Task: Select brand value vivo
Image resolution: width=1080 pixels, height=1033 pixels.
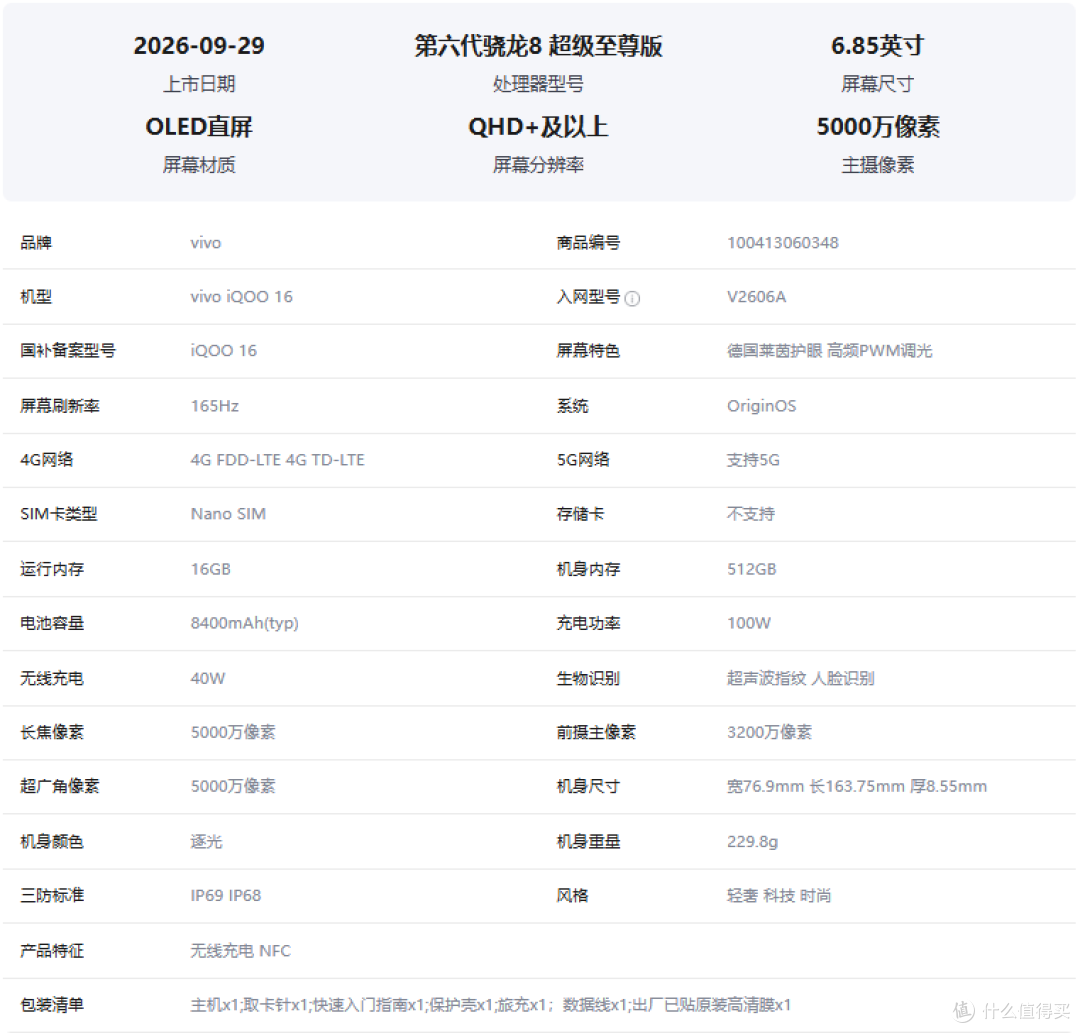Action: point(205,242)
